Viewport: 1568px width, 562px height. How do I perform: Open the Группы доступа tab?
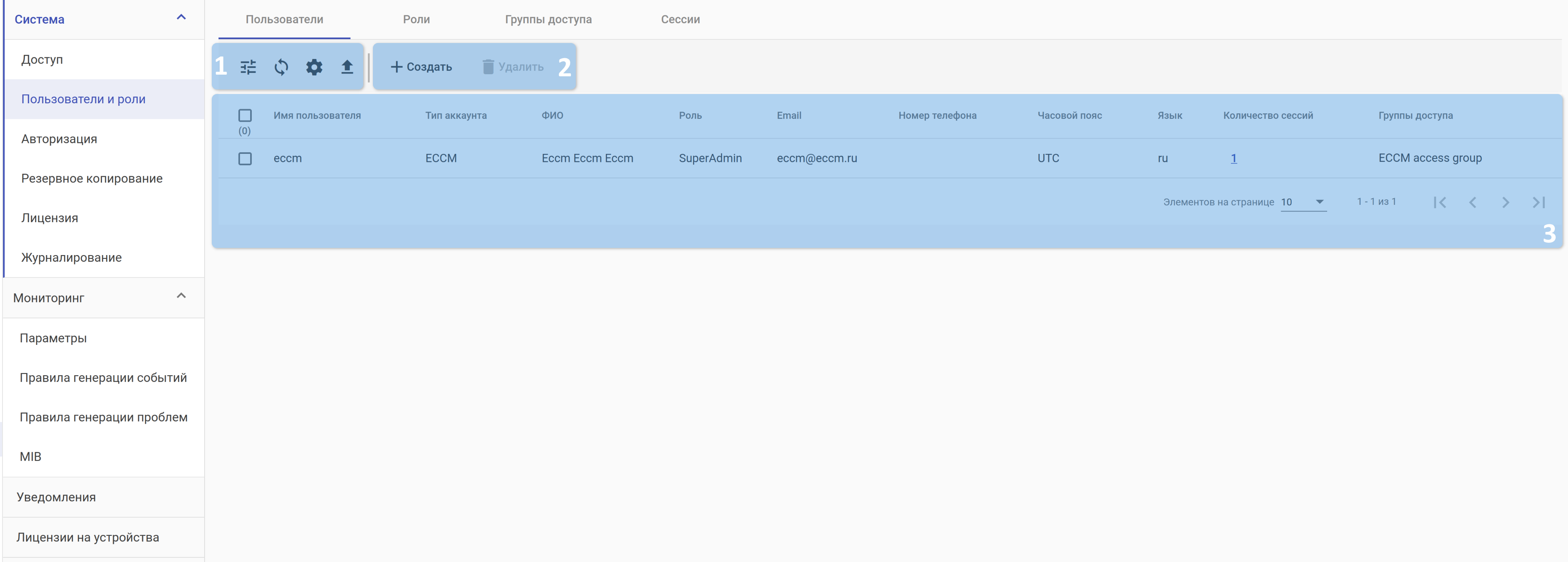click(x=548, y=19)
